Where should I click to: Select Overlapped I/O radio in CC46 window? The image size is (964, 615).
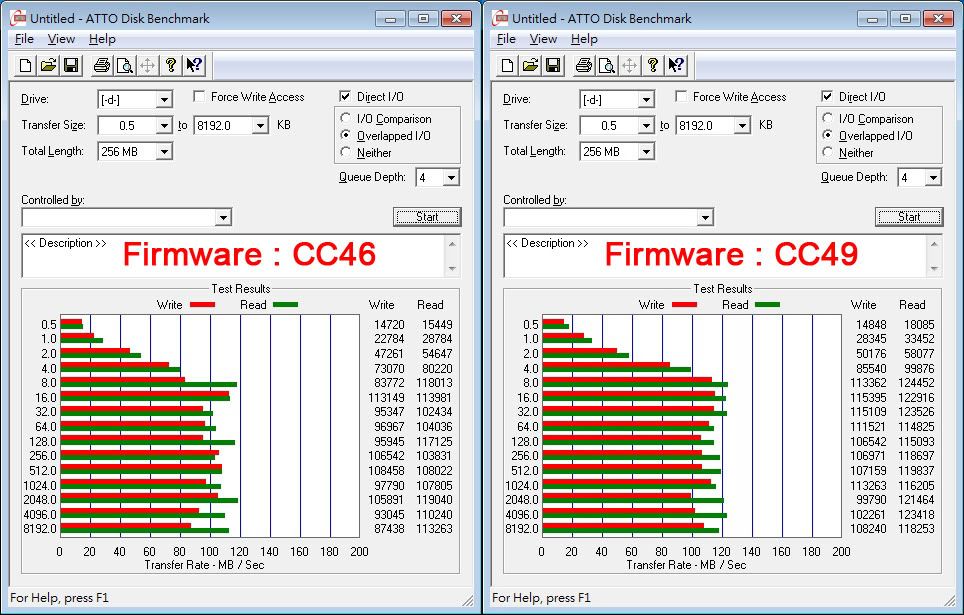point(346,135)
